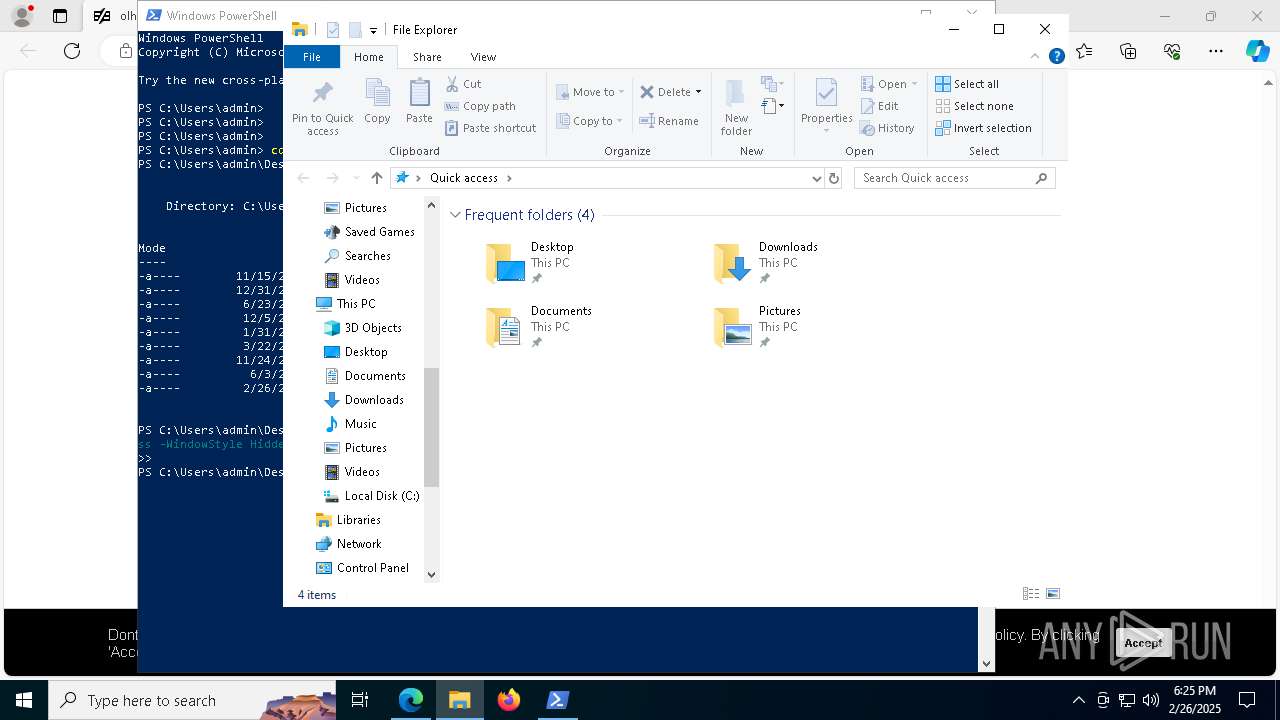Open the Quick Access Toolbar customize dropdown
This screenshot has width=1280, height=720.
373,31
